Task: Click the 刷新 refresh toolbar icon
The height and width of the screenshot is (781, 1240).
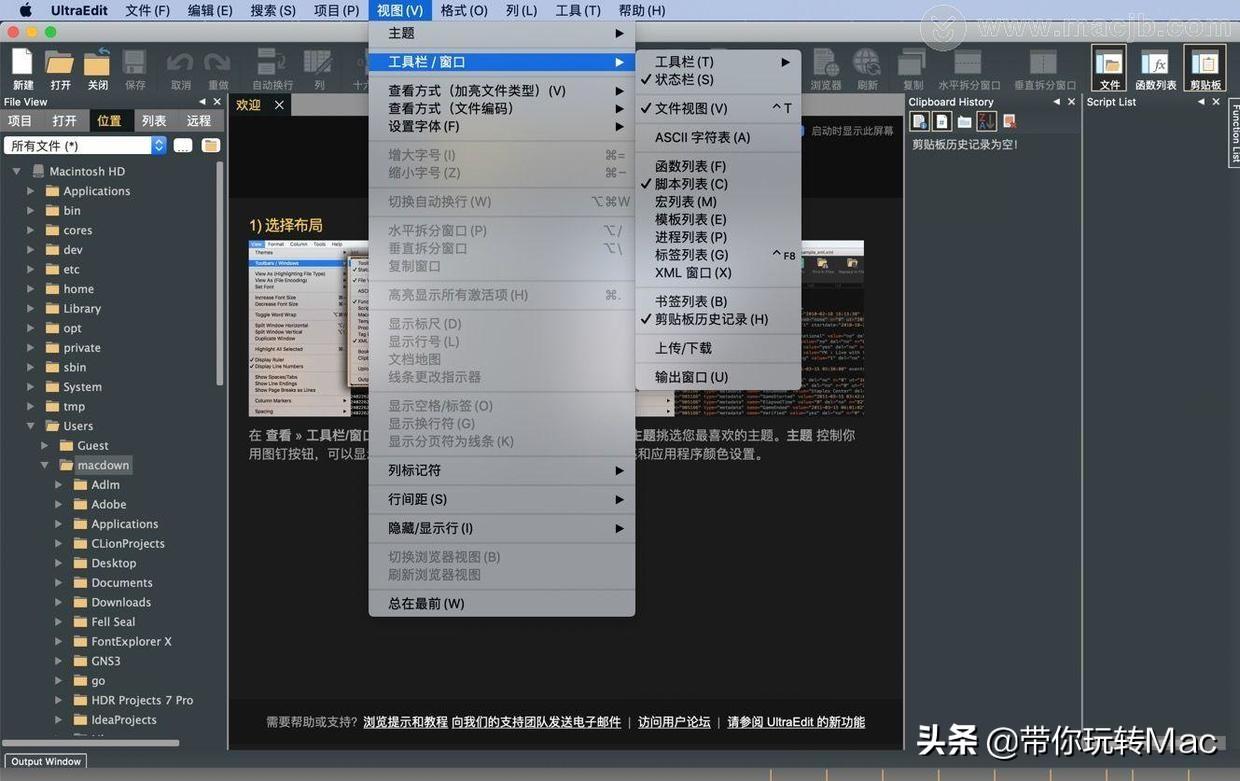Action: [x=867, y=62]
